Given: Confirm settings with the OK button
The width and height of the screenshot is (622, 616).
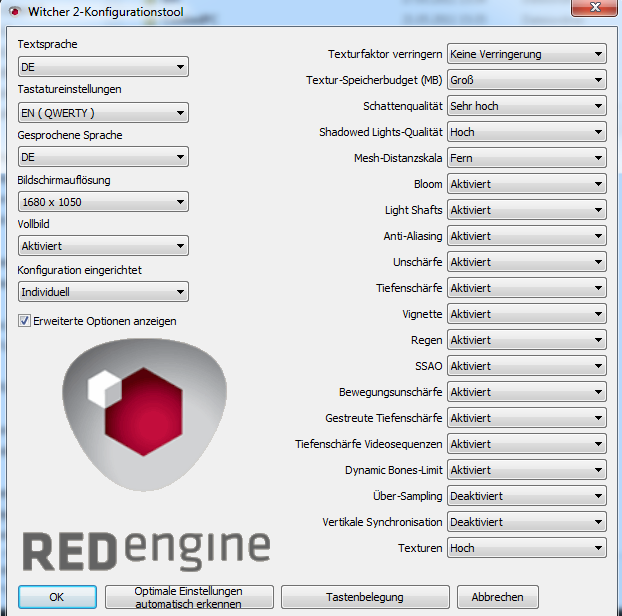Looking at the screenshot, I should pyautogui.click(x=57, y=597).
